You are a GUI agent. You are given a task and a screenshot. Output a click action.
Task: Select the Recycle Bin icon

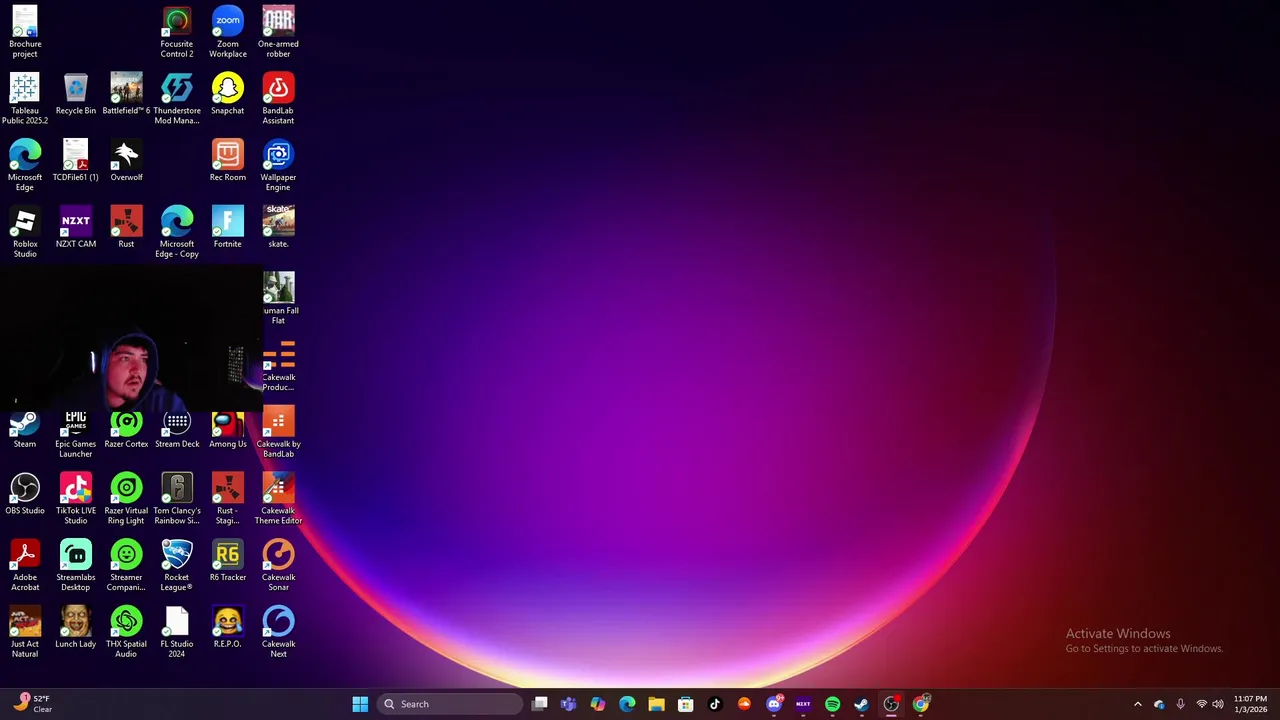(76, 94)
